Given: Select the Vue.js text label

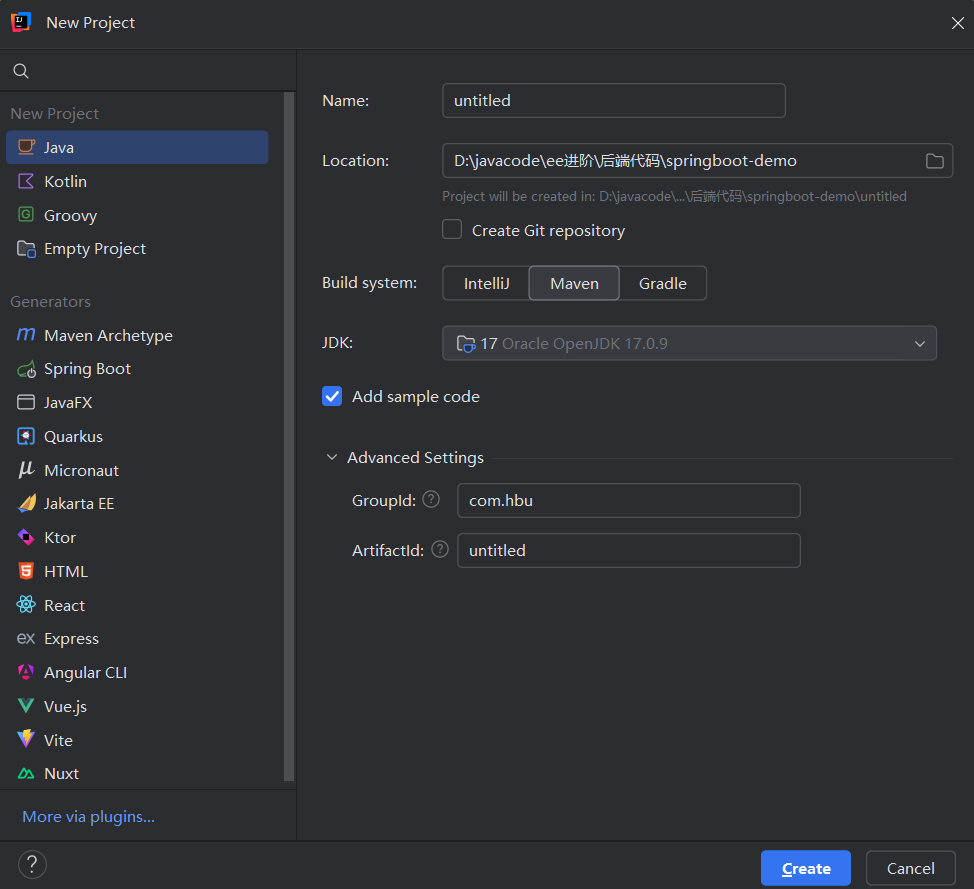Looking at the screenshot, I should coord(65,706).
